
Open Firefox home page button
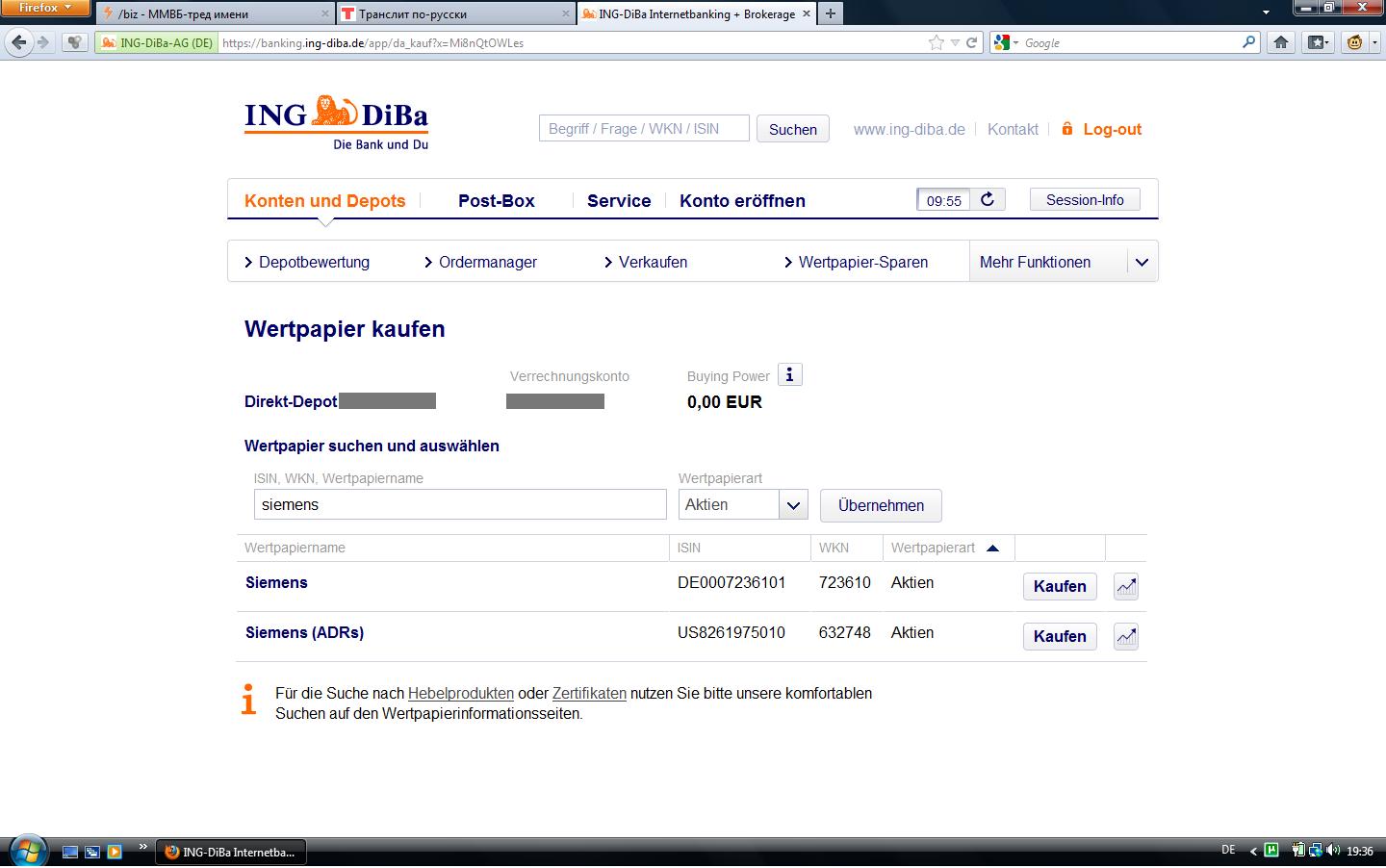1280,42
